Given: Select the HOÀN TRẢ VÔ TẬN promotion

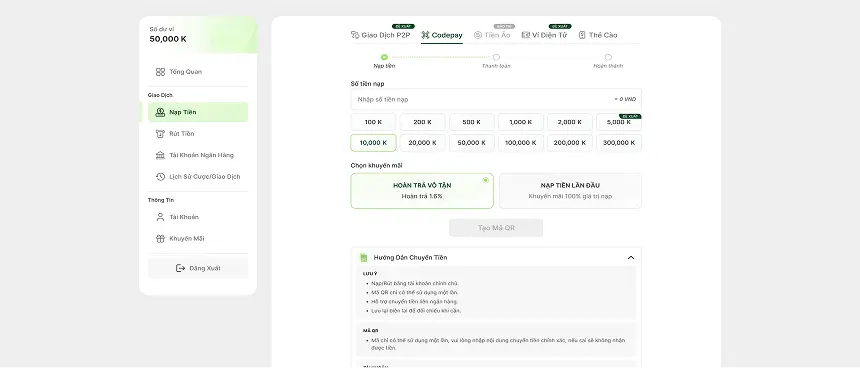Looking at the screenshot, I should tap(422, 191).
